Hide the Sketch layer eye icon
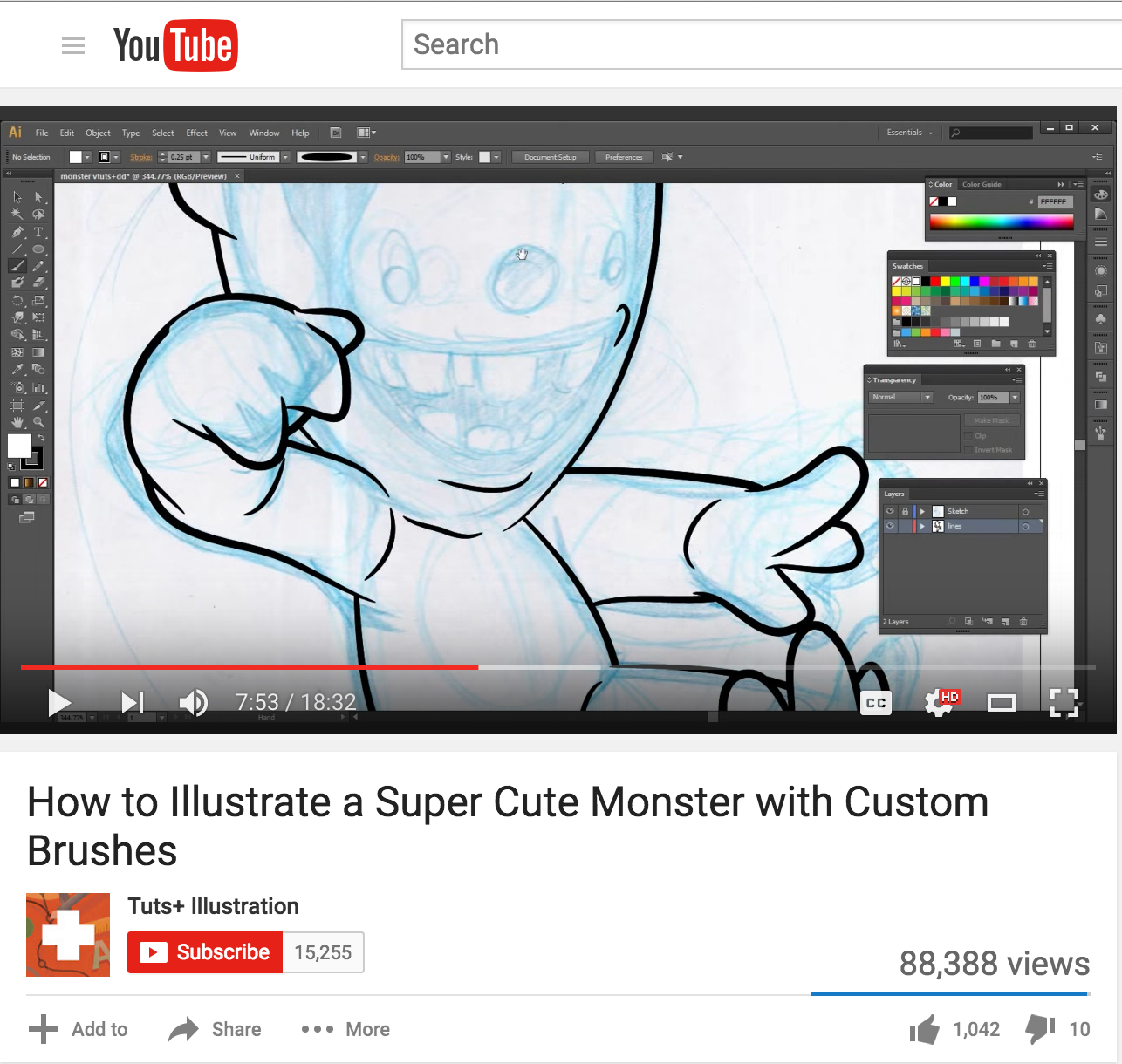 (890, 511)
